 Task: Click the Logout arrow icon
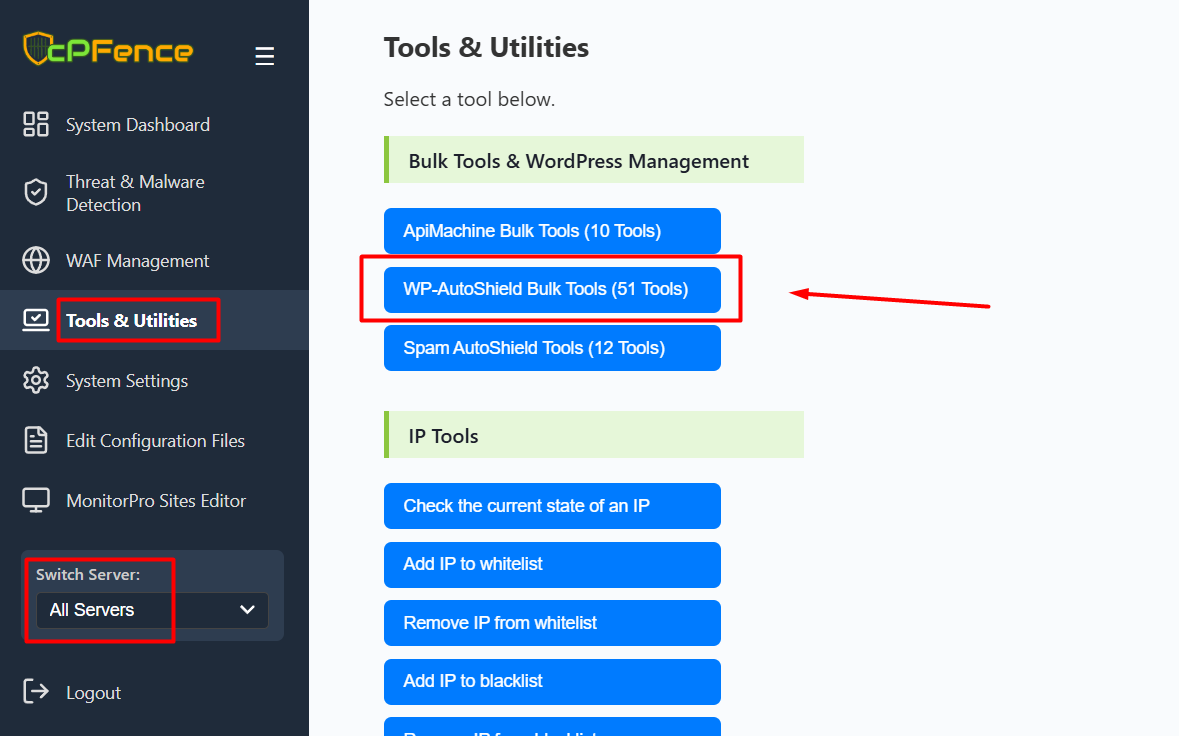36,692
